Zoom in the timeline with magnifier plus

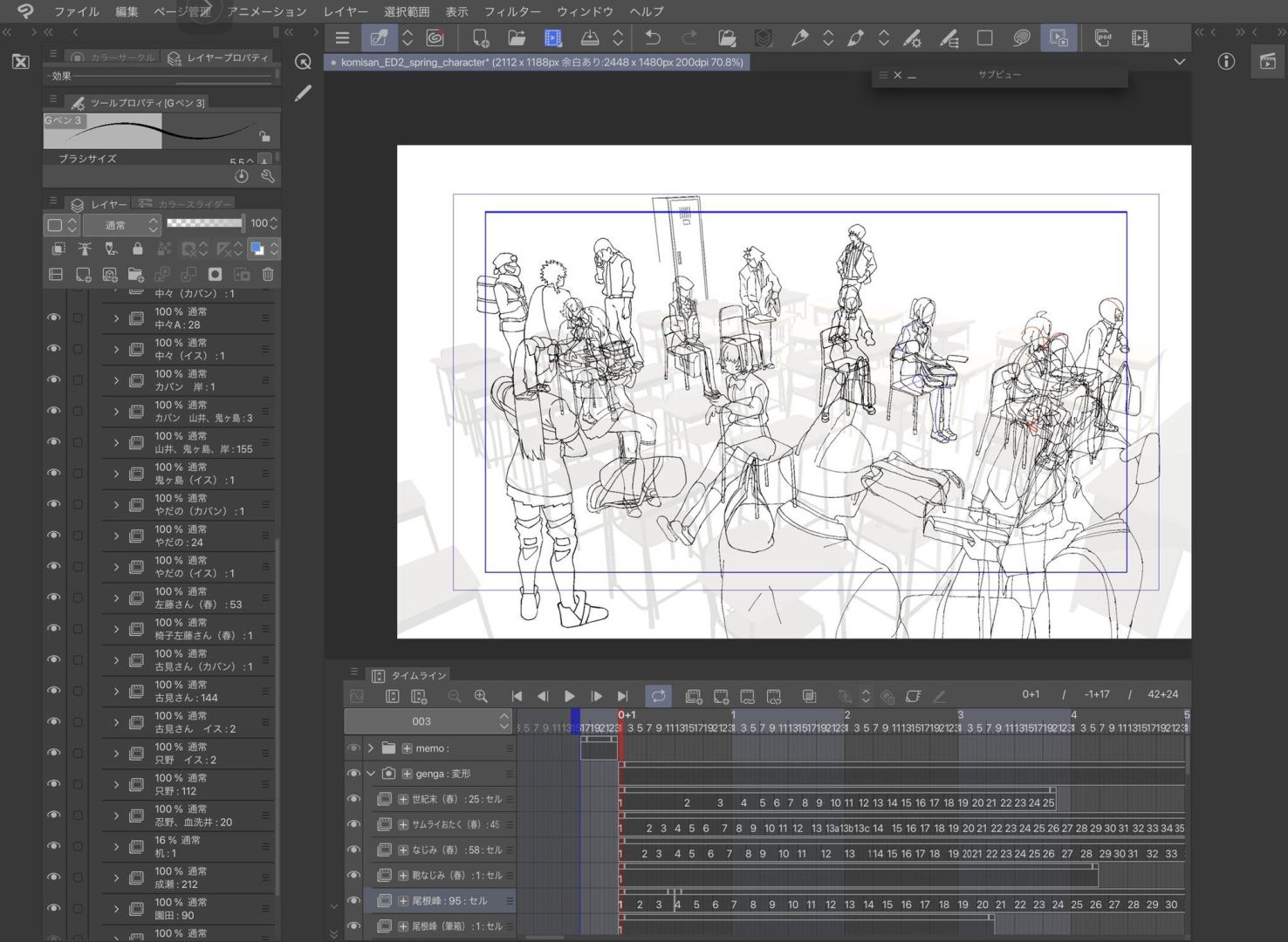[x=481, y=696]
